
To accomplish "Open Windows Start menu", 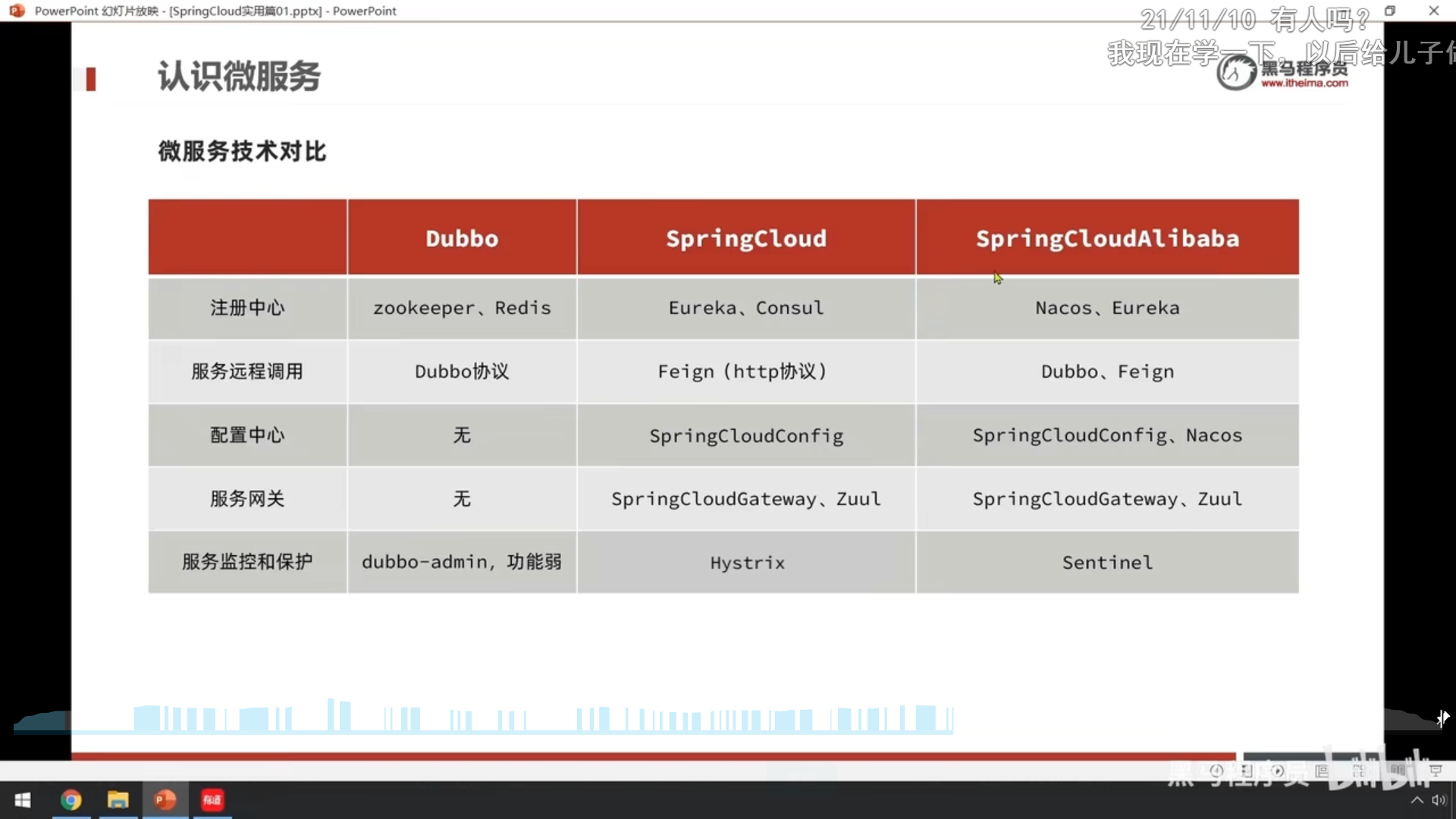I will (x=23, y=800).
